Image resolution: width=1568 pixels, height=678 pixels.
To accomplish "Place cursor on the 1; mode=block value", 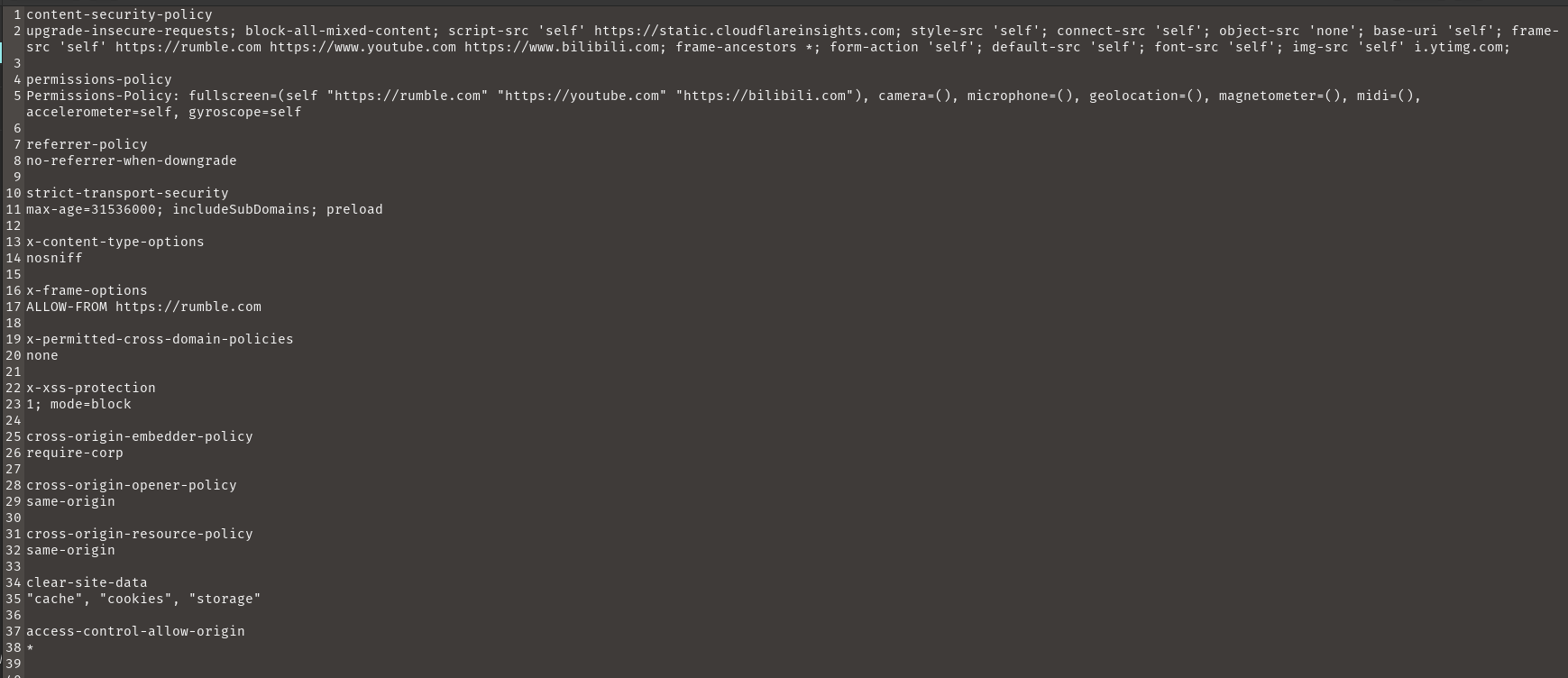I will pos(78,404).
